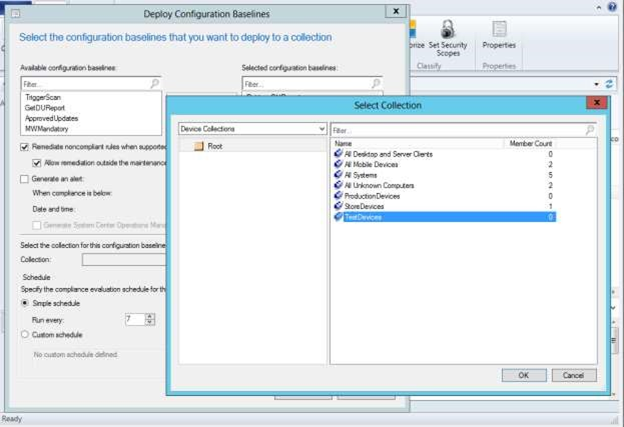Select the Custom schedule radio button

pos(25,335)
